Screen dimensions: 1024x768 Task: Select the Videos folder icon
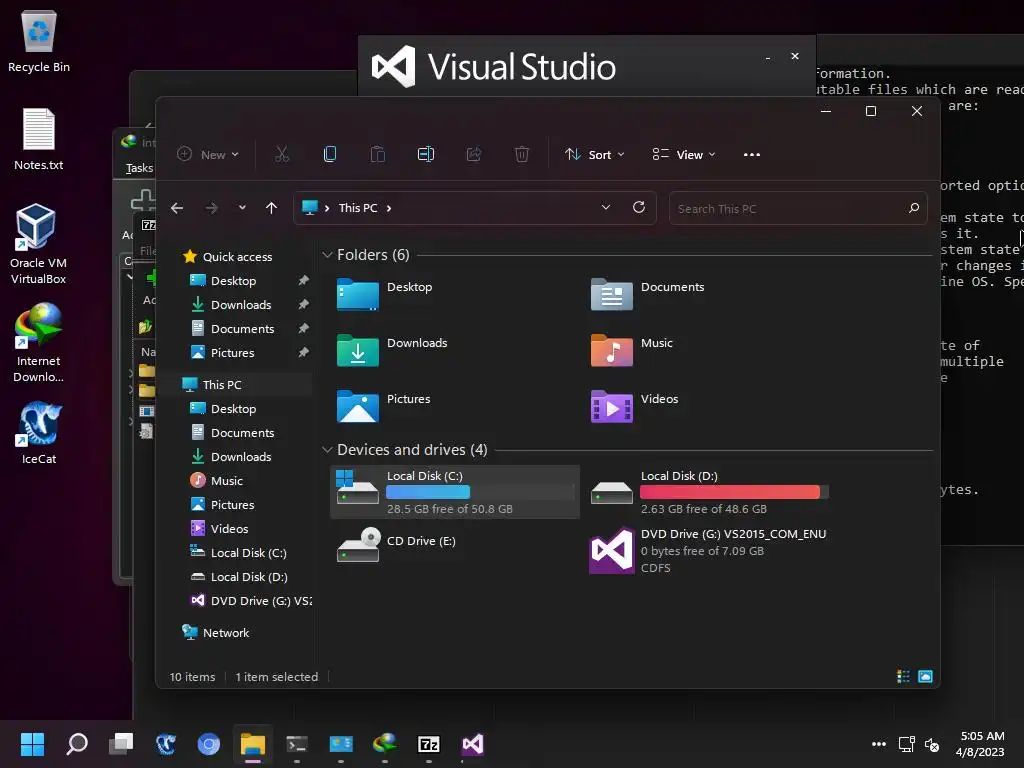611,406
